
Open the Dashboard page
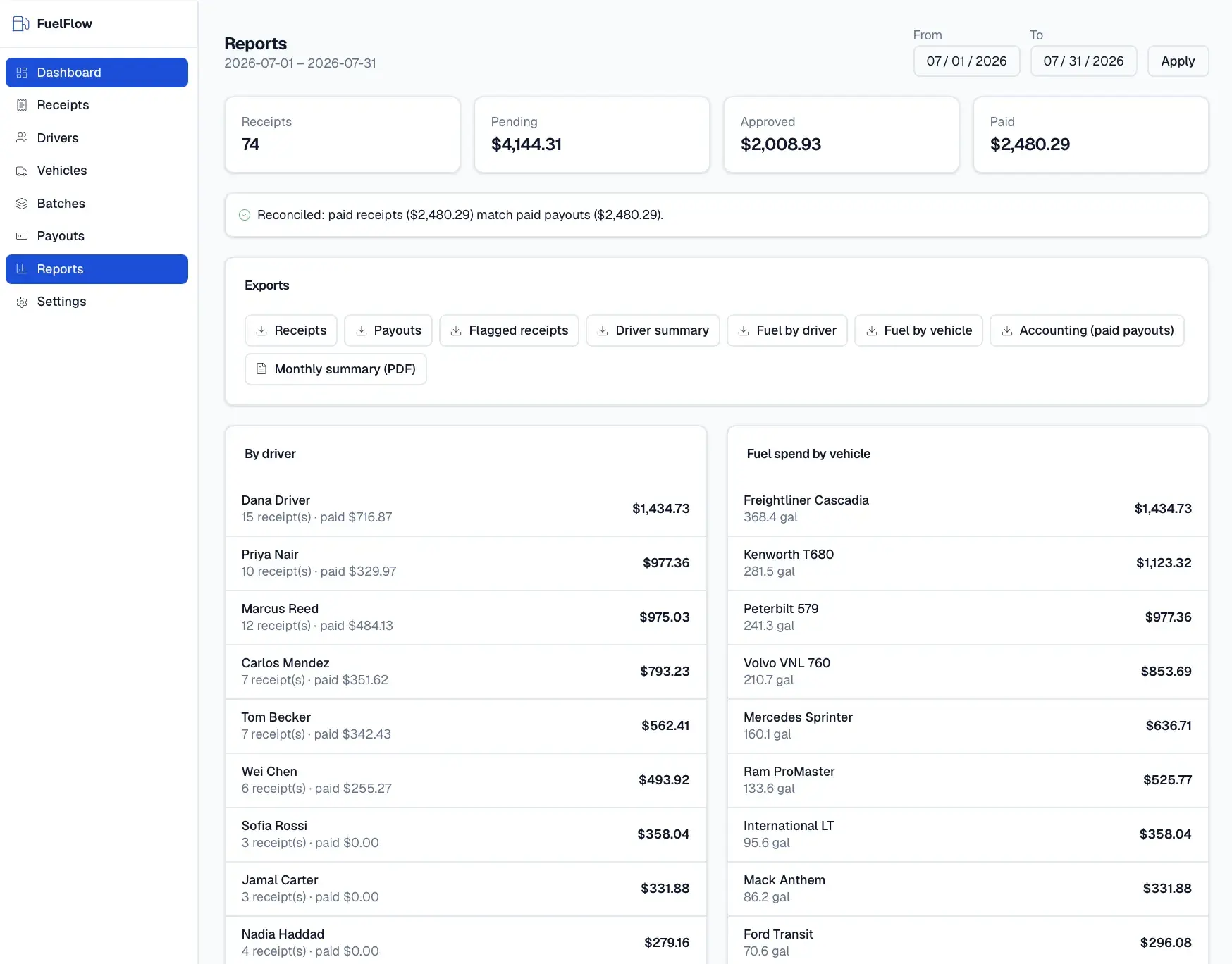[97, 73]
